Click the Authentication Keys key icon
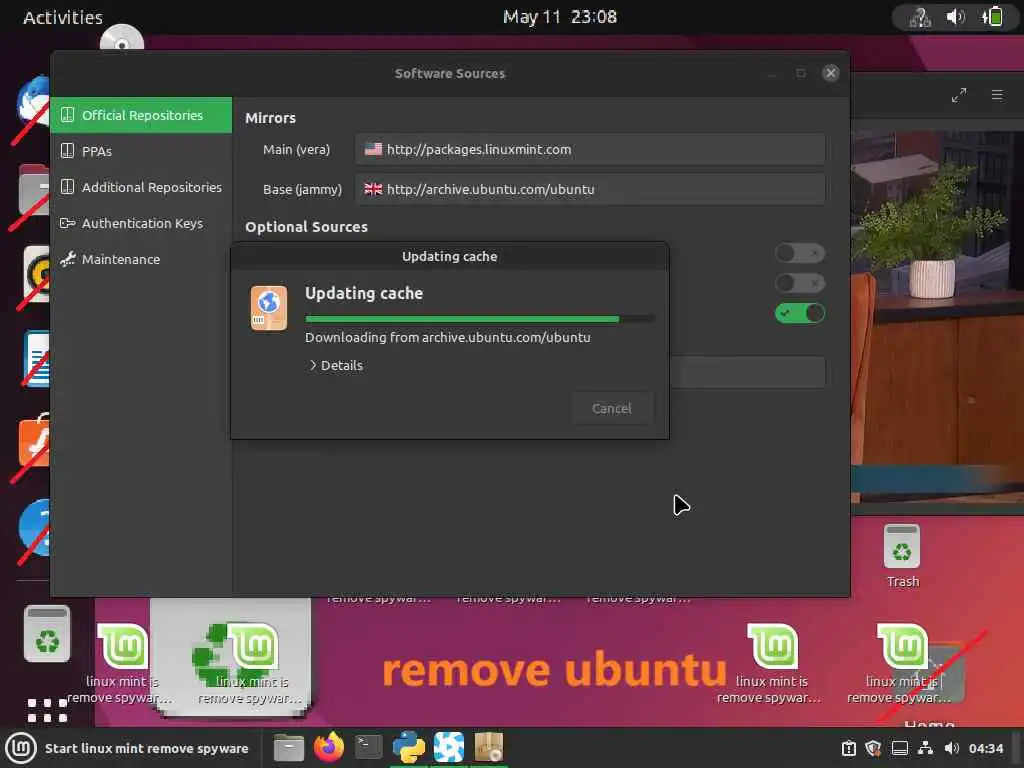This screenshot has height=768, width=1024. pyautogui.click(x=67, y=223)
